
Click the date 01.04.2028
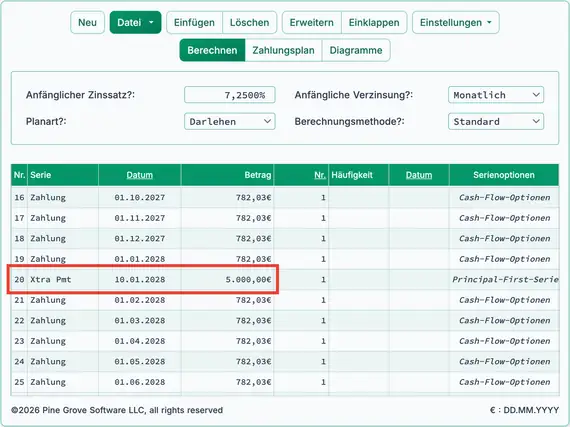point(140,341)
